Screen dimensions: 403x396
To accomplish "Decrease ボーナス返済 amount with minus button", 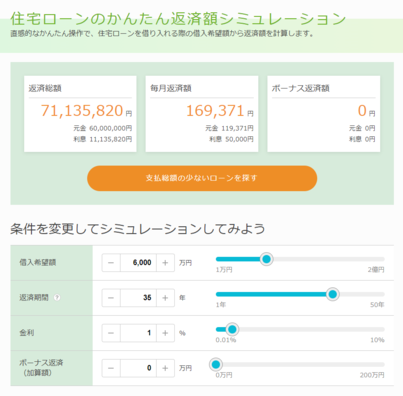I will (111, 368).
